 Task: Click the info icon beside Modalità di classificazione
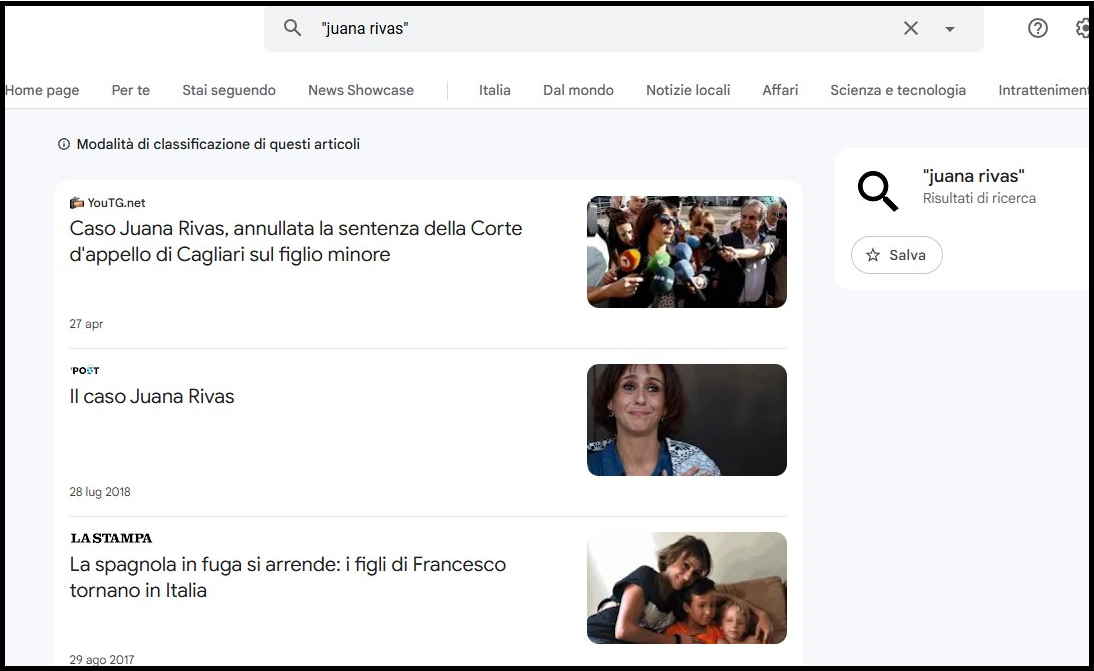pyautogui.click(x=65, y=145)
